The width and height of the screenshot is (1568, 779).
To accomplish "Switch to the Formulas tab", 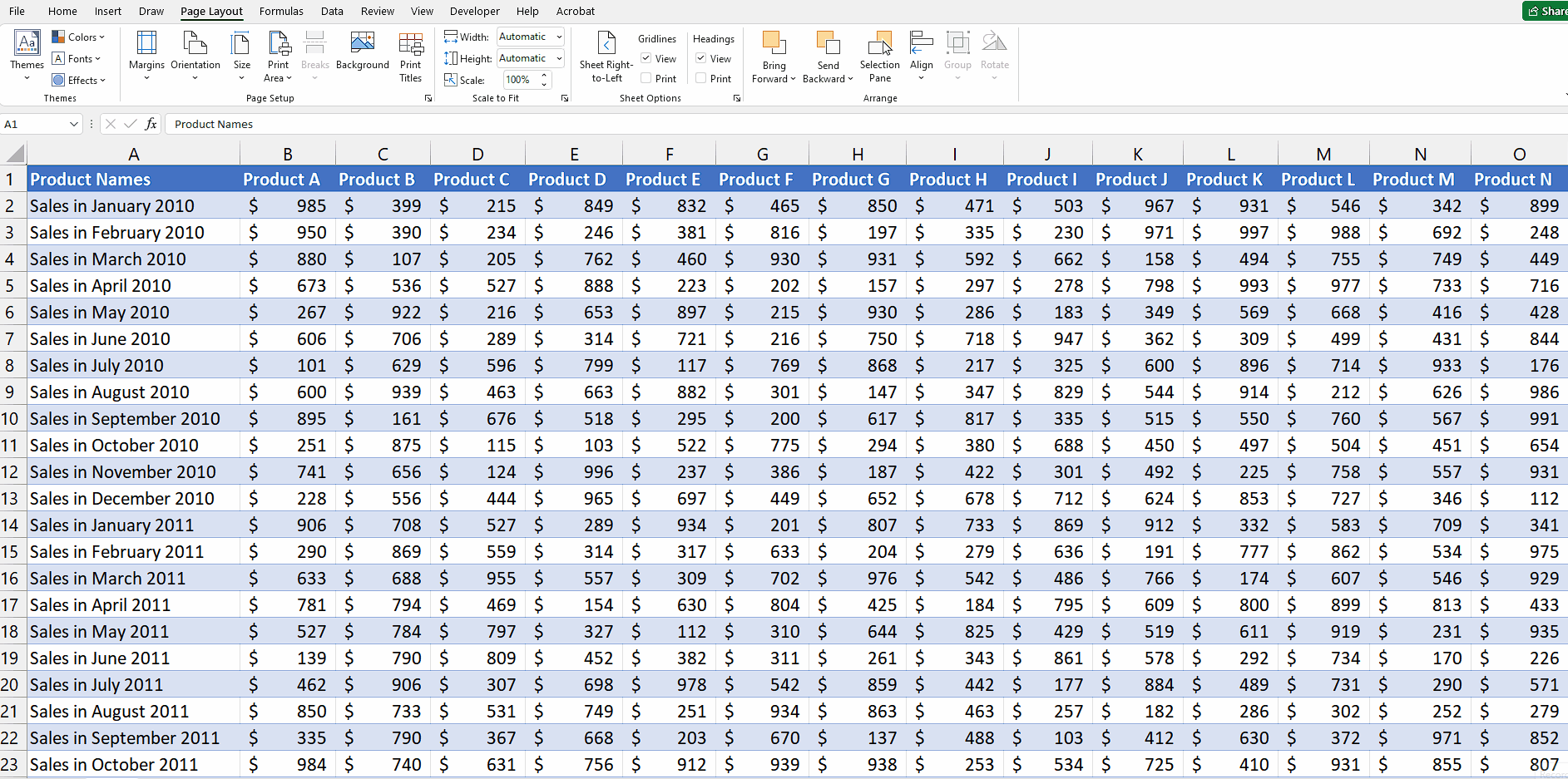I will point(281,11).
